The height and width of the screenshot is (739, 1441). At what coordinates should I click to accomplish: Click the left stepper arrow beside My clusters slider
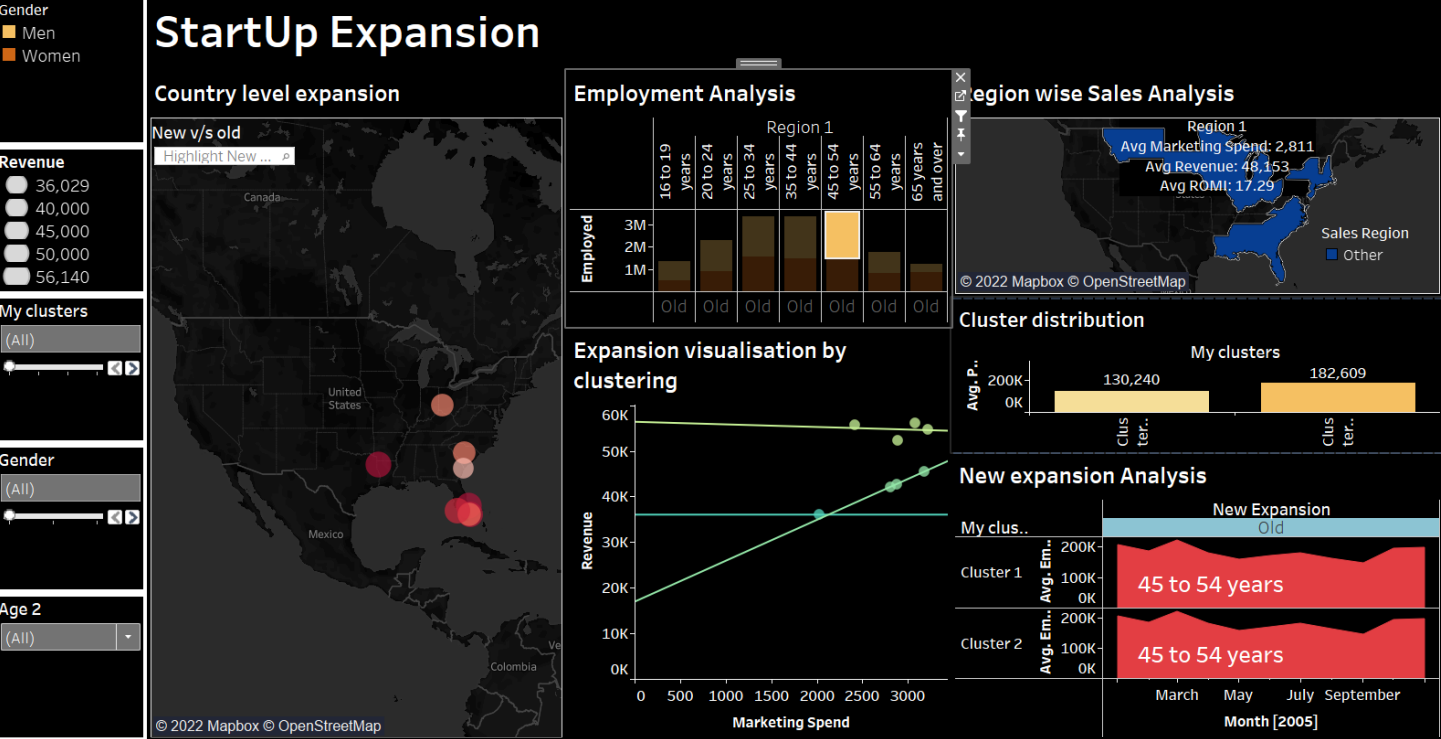114,367
